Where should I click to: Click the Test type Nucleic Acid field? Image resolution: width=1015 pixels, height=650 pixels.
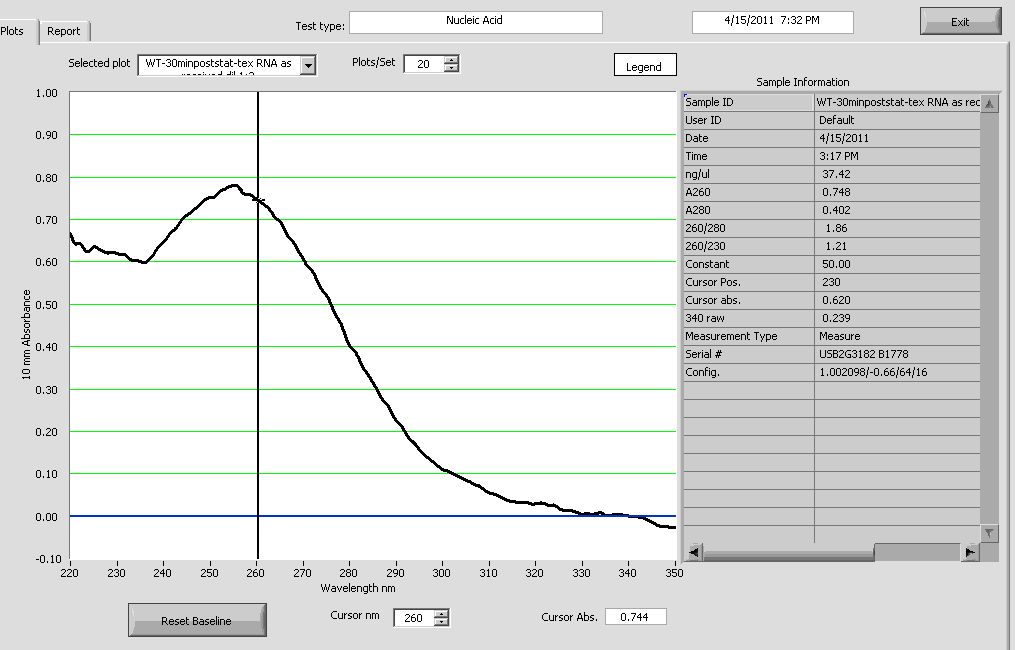475,22
